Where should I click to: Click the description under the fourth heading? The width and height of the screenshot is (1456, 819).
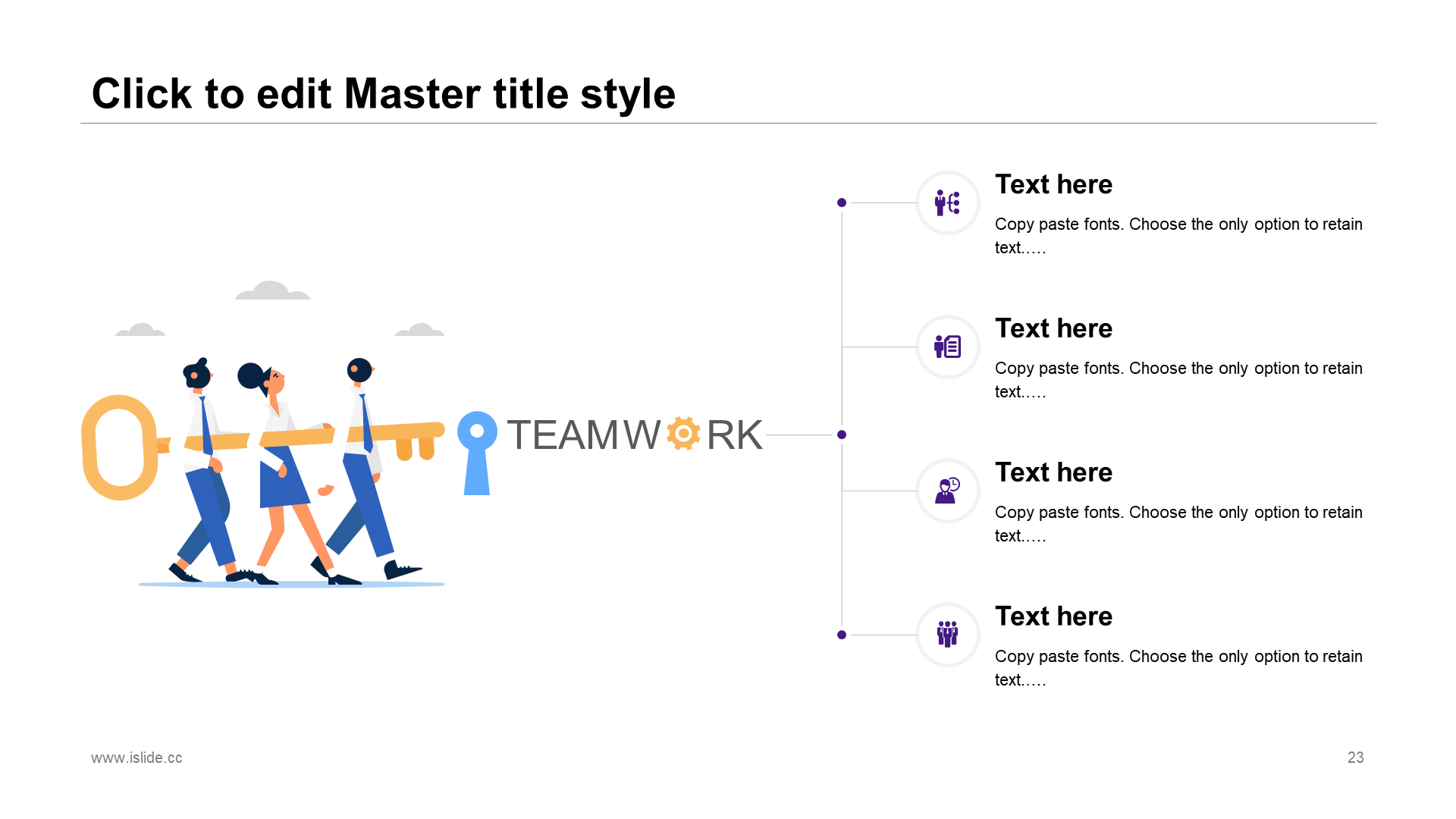click(1178, 668)
